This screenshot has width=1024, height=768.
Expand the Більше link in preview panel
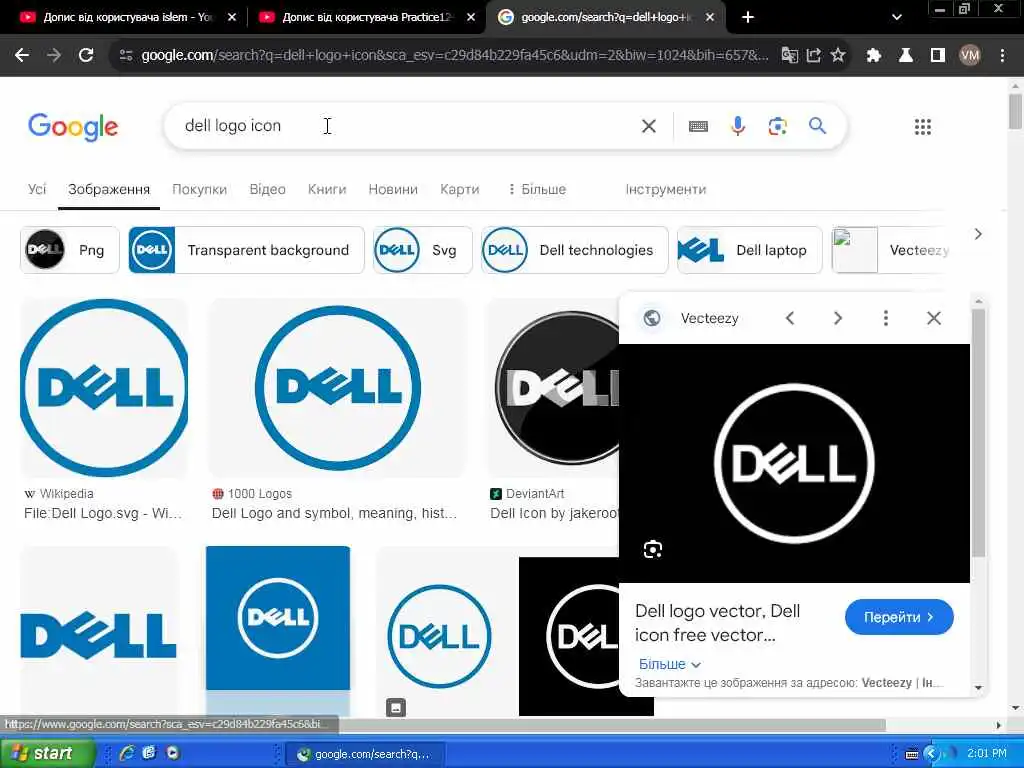669,664
